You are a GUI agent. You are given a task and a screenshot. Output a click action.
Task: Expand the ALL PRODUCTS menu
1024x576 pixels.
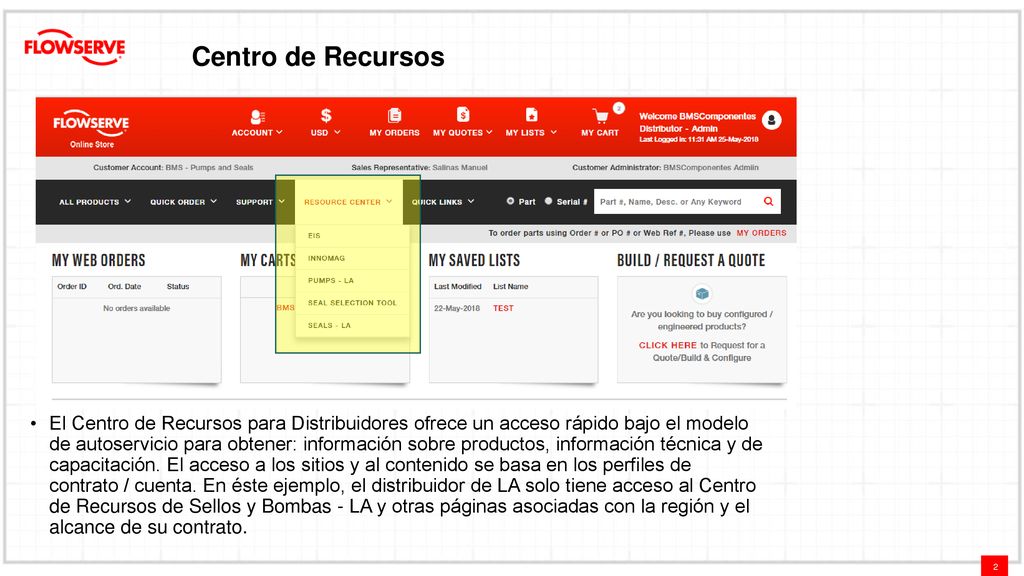(95, 202)
